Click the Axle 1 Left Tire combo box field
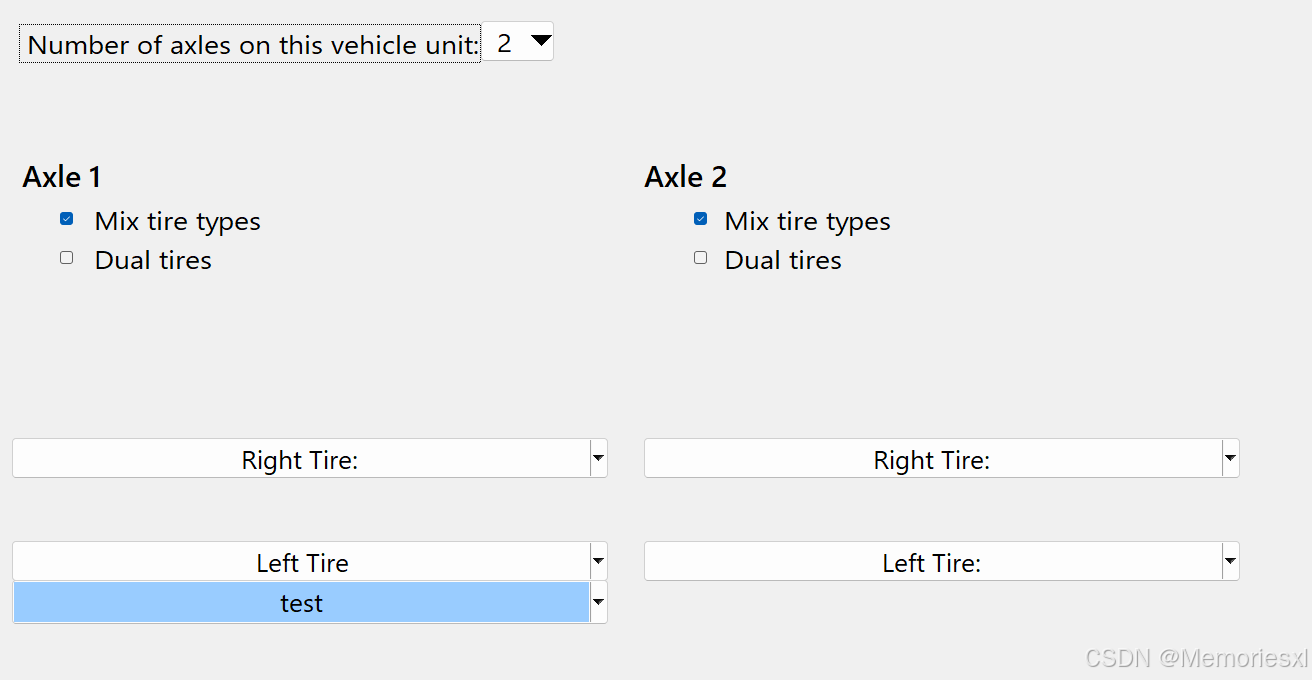Viewport: 1312px width, 680px height. tap(300, 562)
